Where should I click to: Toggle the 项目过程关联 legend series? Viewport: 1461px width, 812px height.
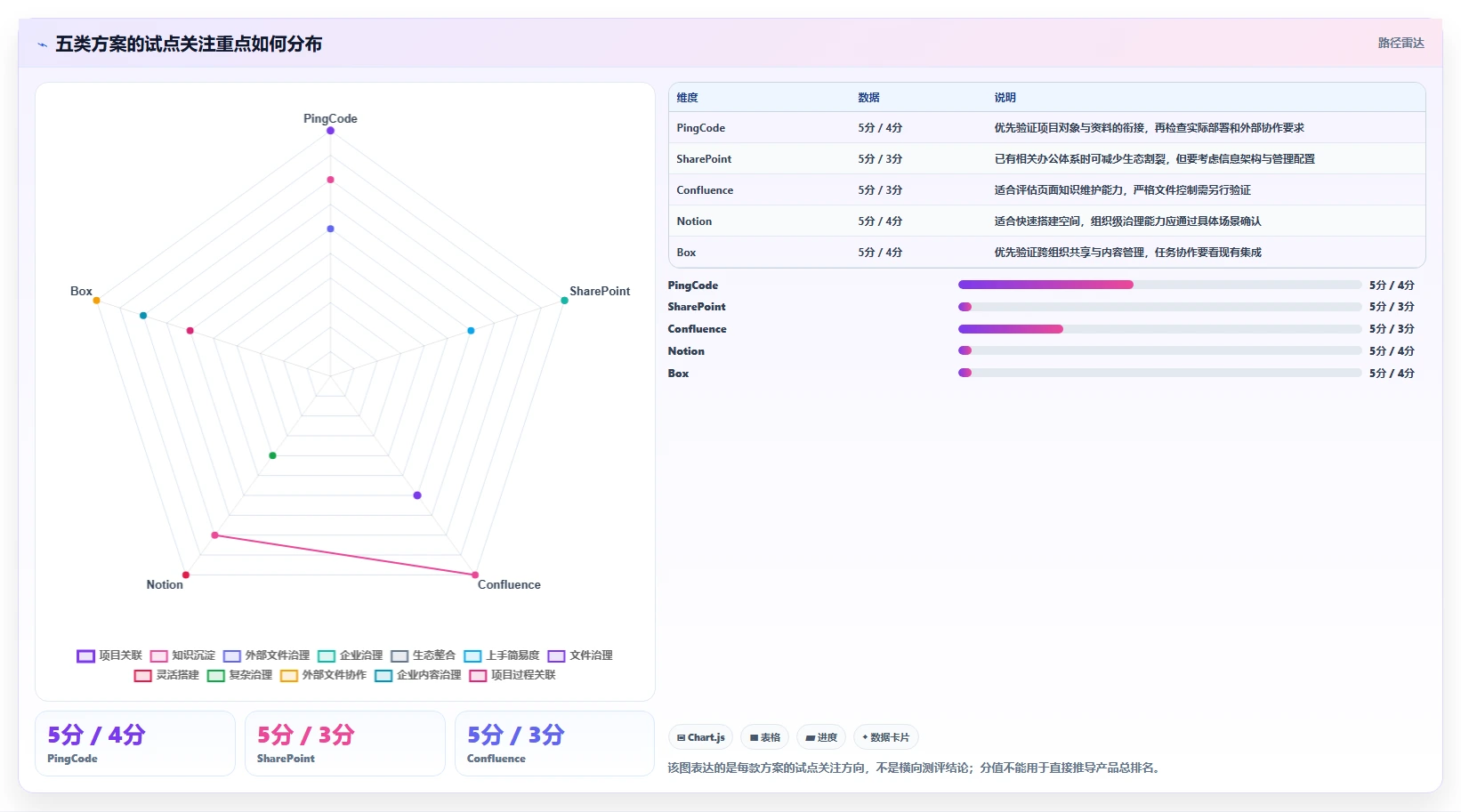(x=513, y=675)
